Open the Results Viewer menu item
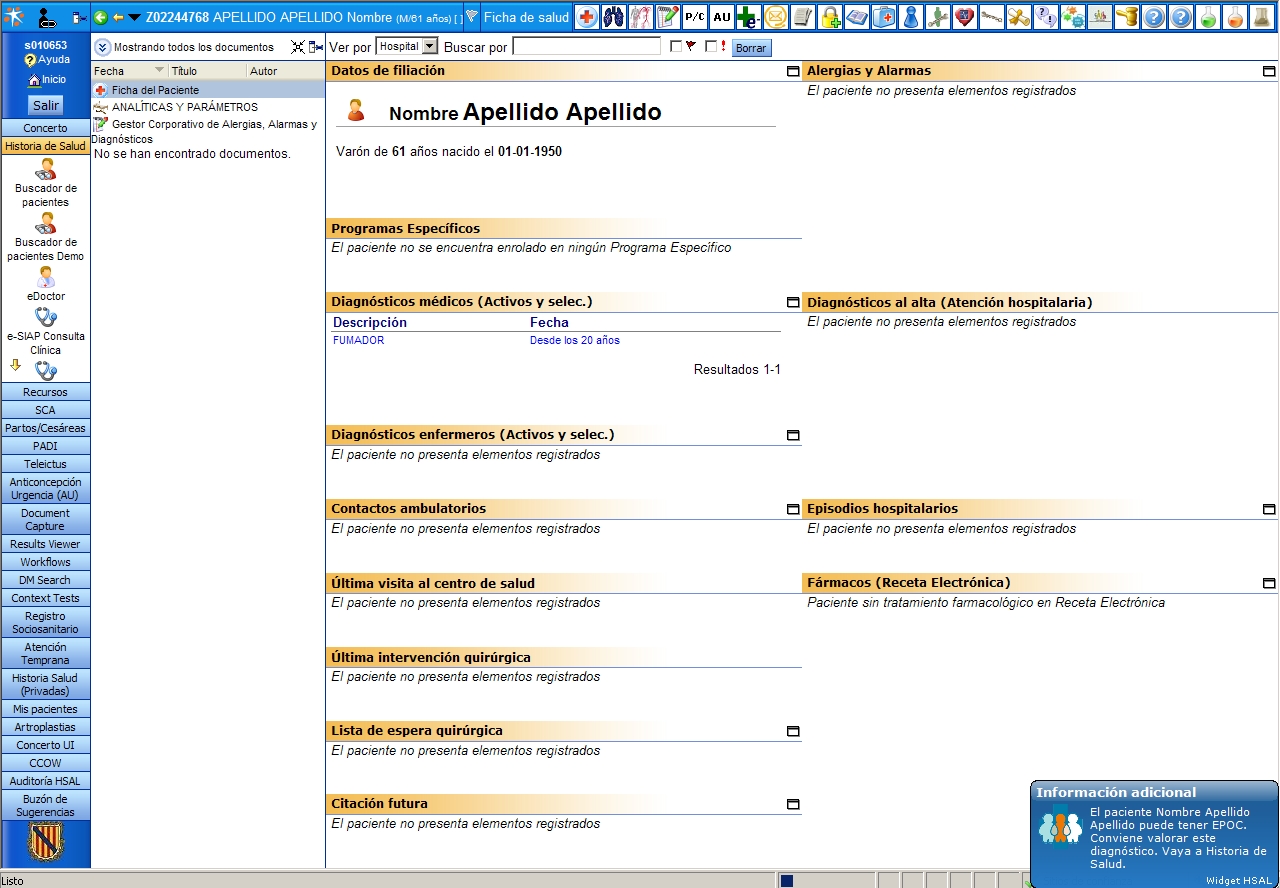 pyautogui.click(x=45, y=544)
